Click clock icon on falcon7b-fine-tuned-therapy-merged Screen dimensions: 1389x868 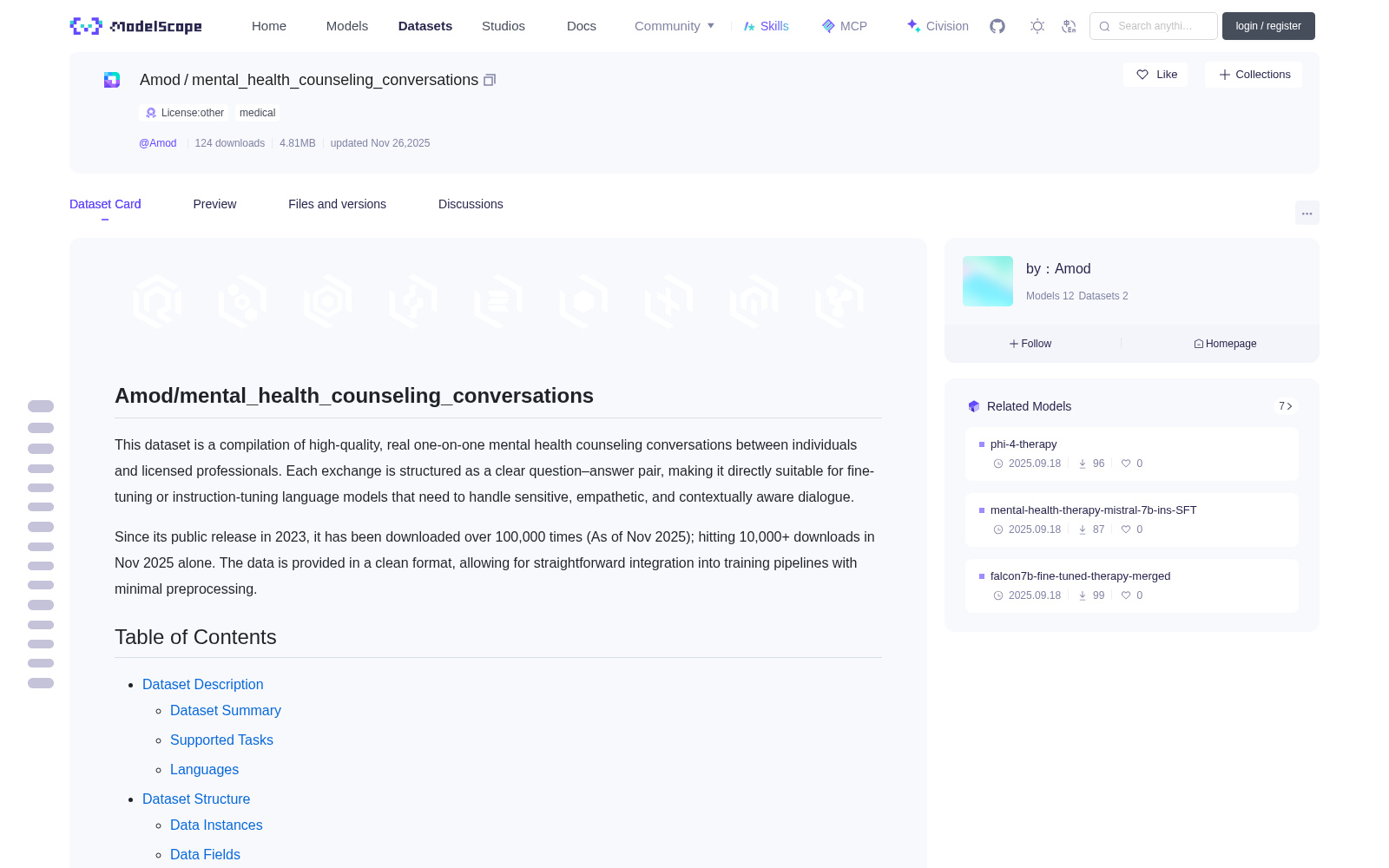[x=998, y=595]
